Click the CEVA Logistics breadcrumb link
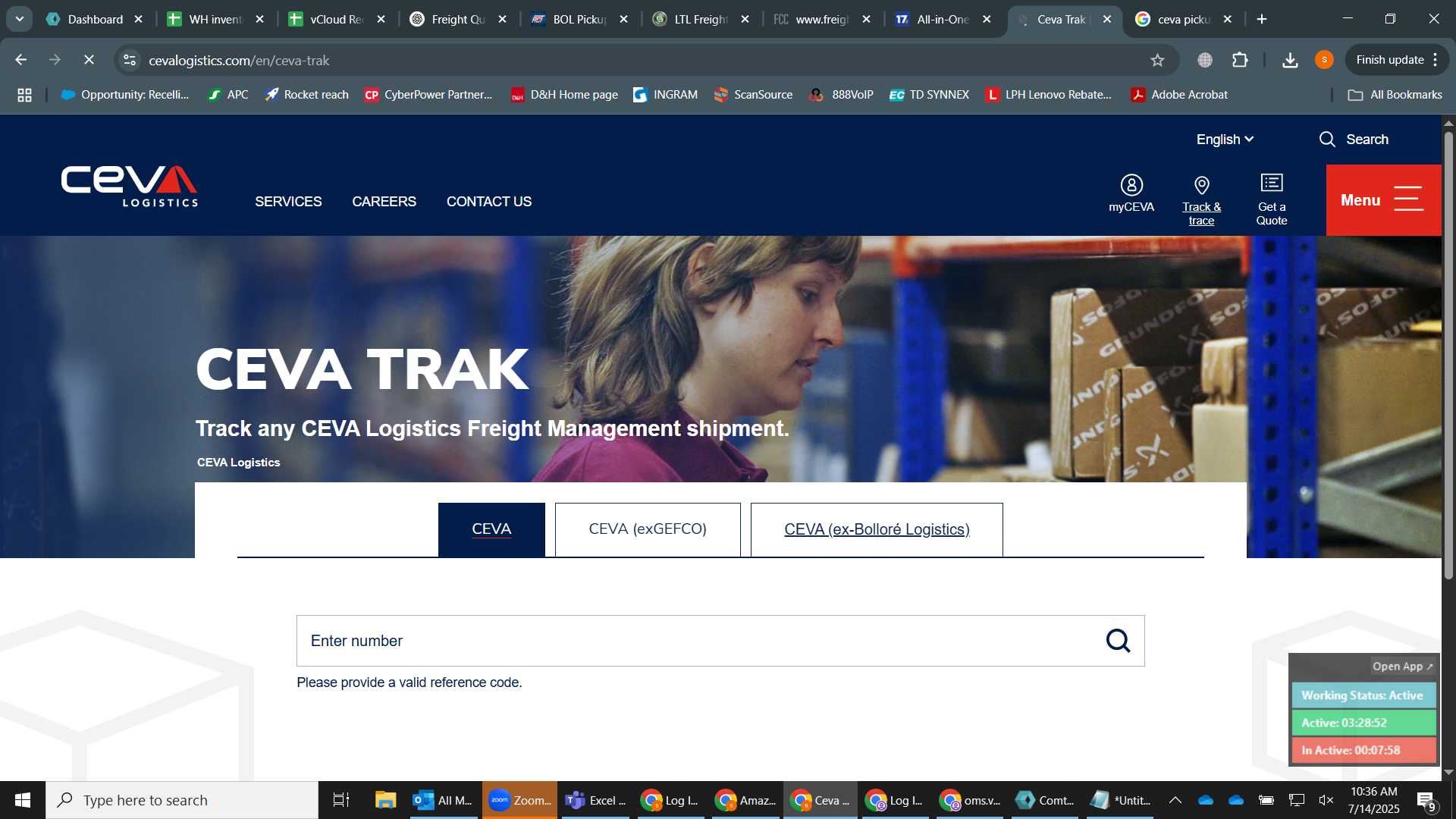 (x=238, y=463)
